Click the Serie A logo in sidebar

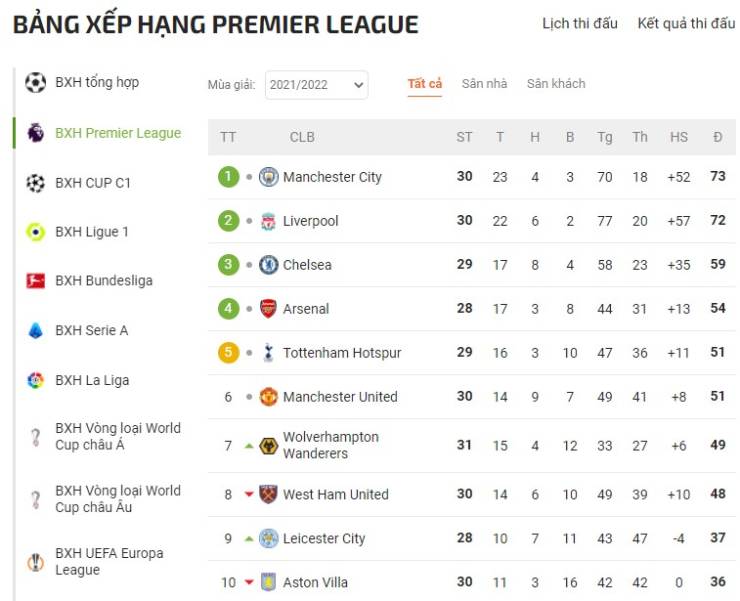36,330
